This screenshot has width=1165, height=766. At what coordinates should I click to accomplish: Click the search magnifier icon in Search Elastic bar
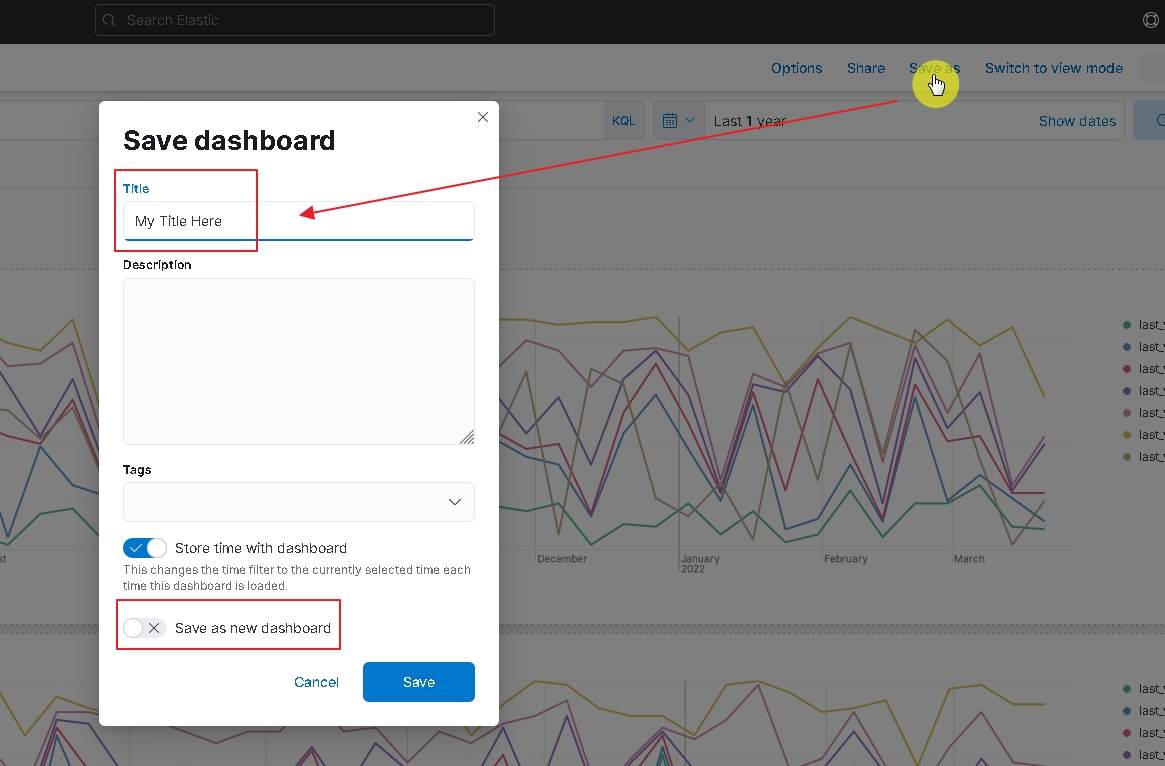click(109, 19)
